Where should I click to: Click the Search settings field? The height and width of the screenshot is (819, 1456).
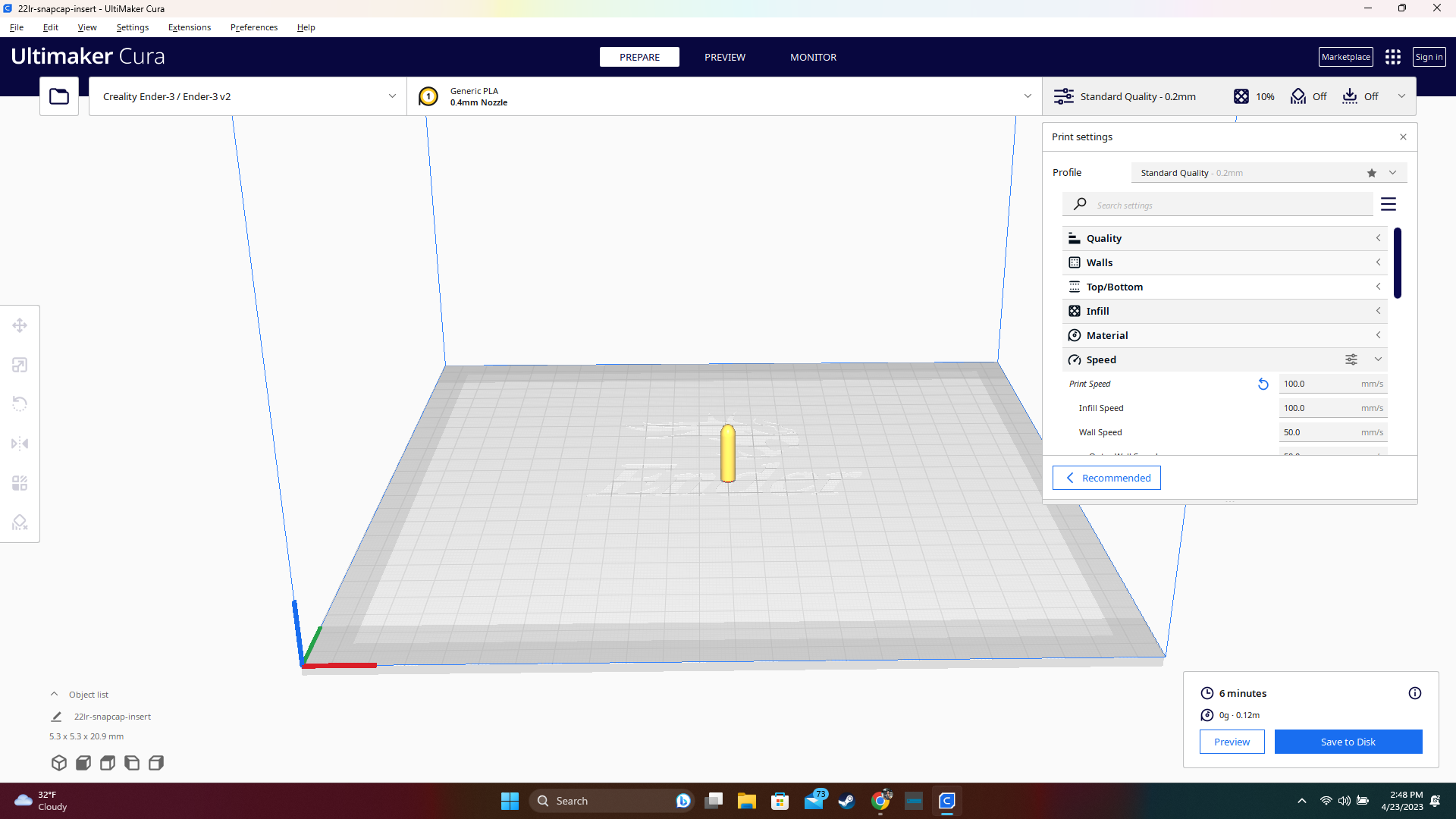coord(1218,205)
